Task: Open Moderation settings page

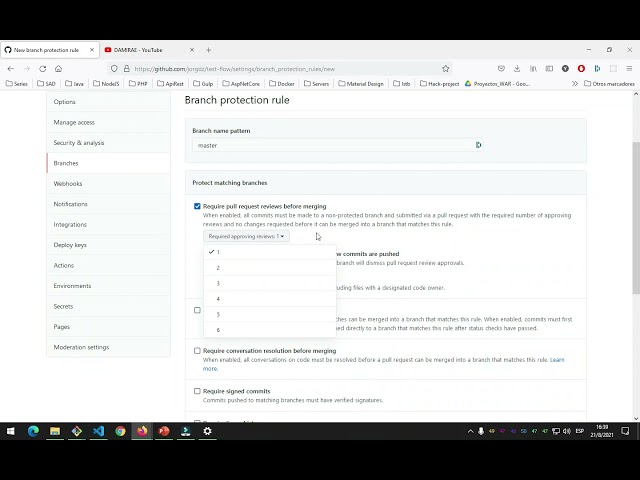Action: click(x=109, y=347)
